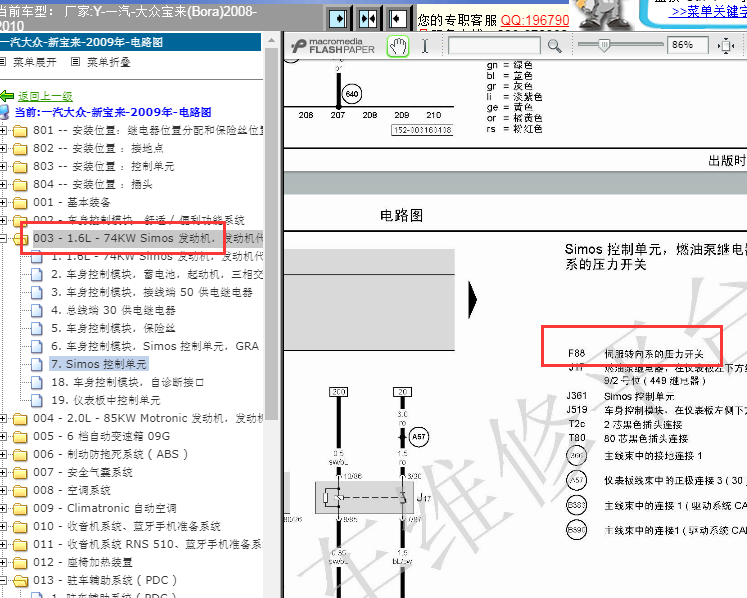747x598 pixels.
Task: Click the left-arrow panel layout icon
Action: pos(397,19)
